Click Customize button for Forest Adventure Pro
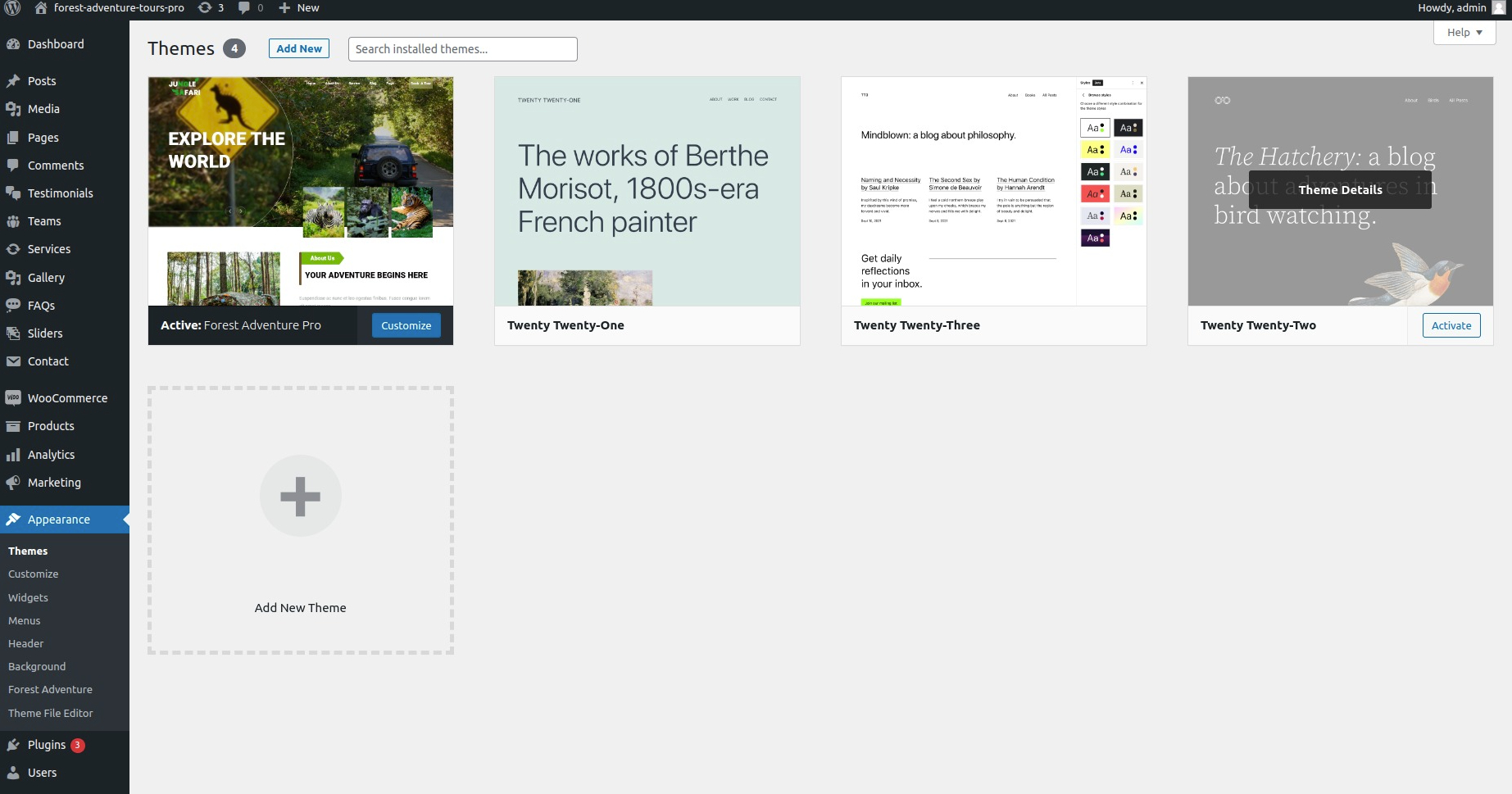1512x794 pixels. pyautogui.click(x=406, y=325)
